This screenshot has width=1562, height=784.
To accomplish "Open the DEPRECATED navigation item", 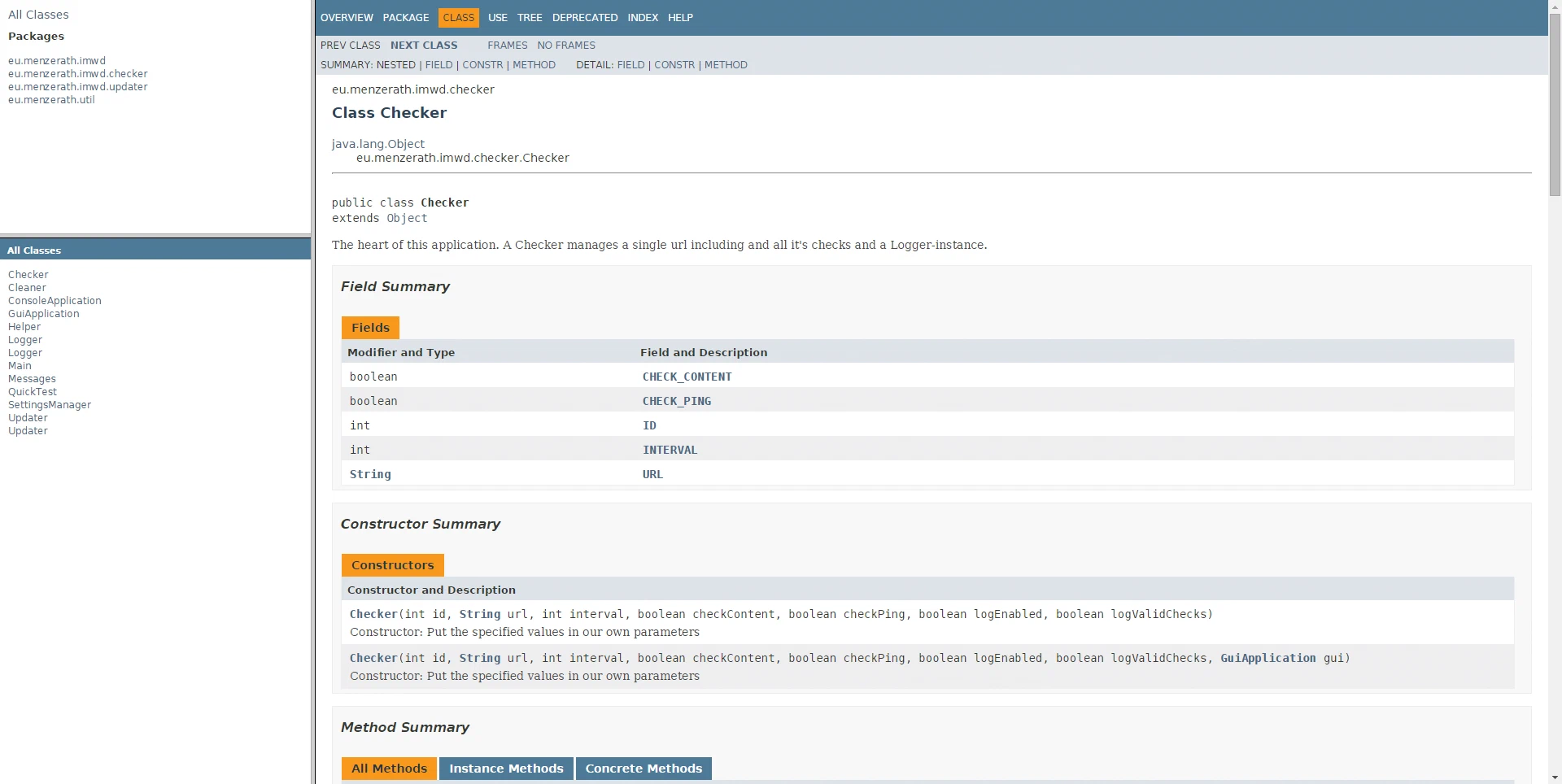I will [585, 17].
